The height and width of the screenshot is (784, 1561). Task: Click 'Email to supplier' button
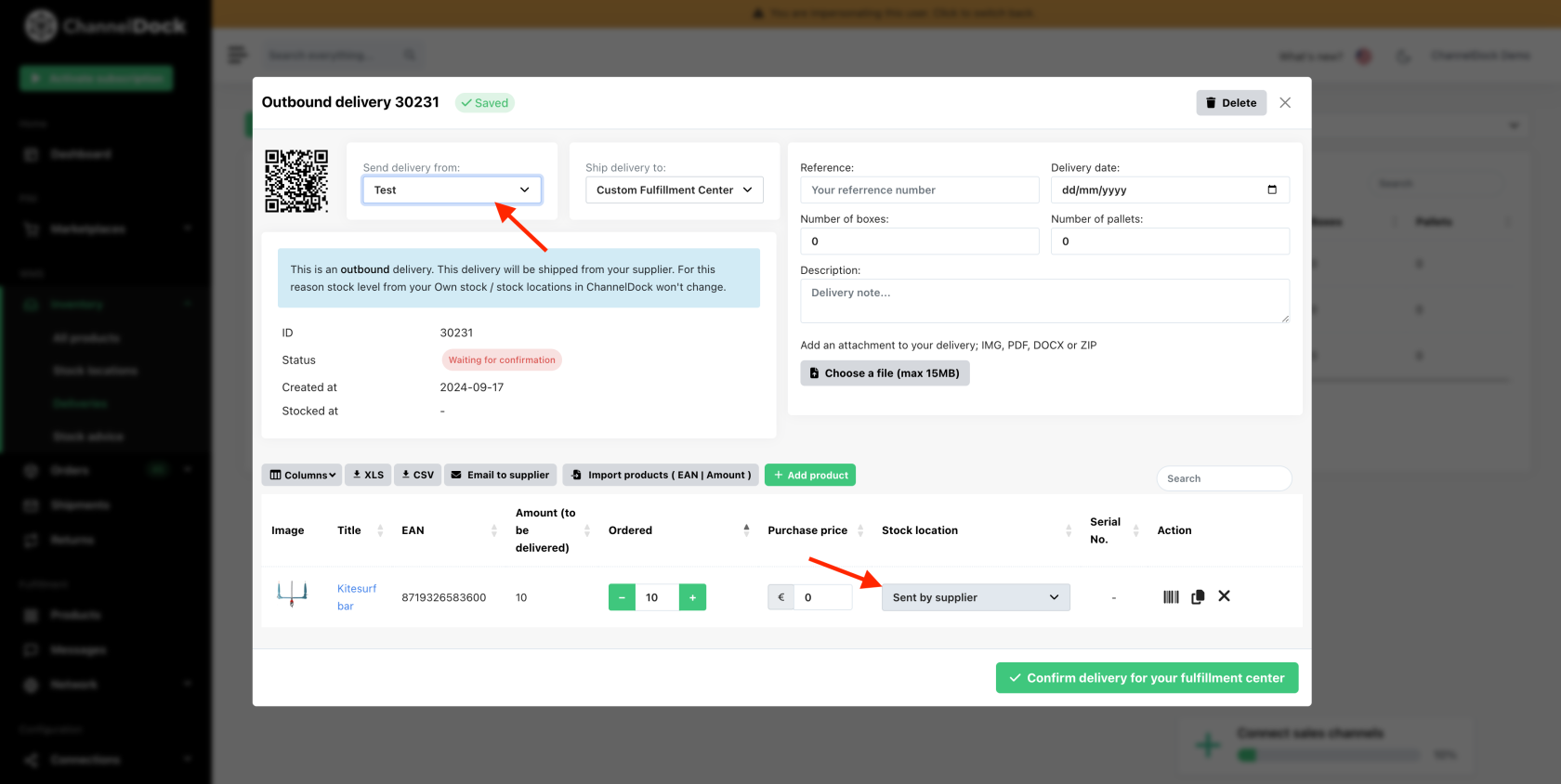(500, 475)
